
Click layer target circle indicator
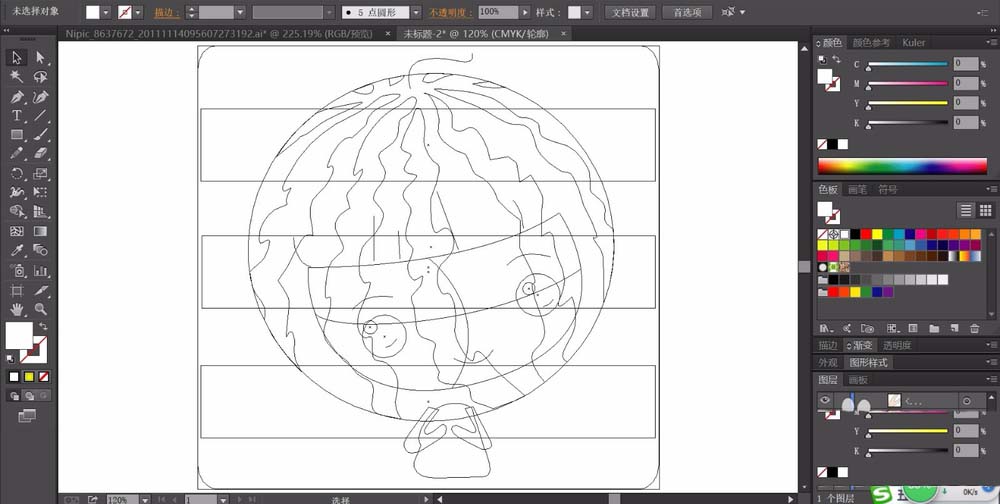point(967,401)
